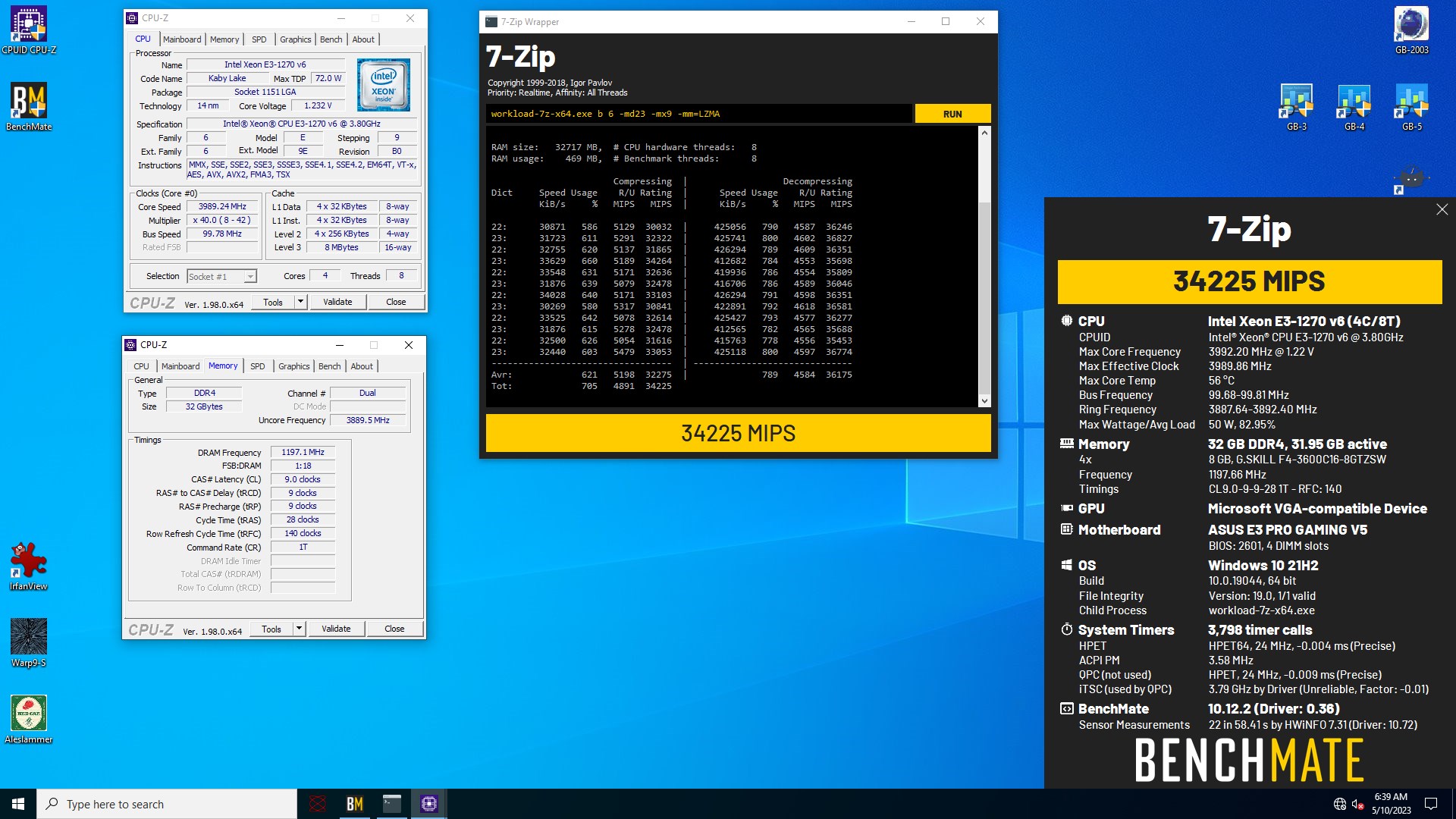This screenshot has width=1456, height=819.
Task: Open the notification center icon
Action: (1431, 804)
